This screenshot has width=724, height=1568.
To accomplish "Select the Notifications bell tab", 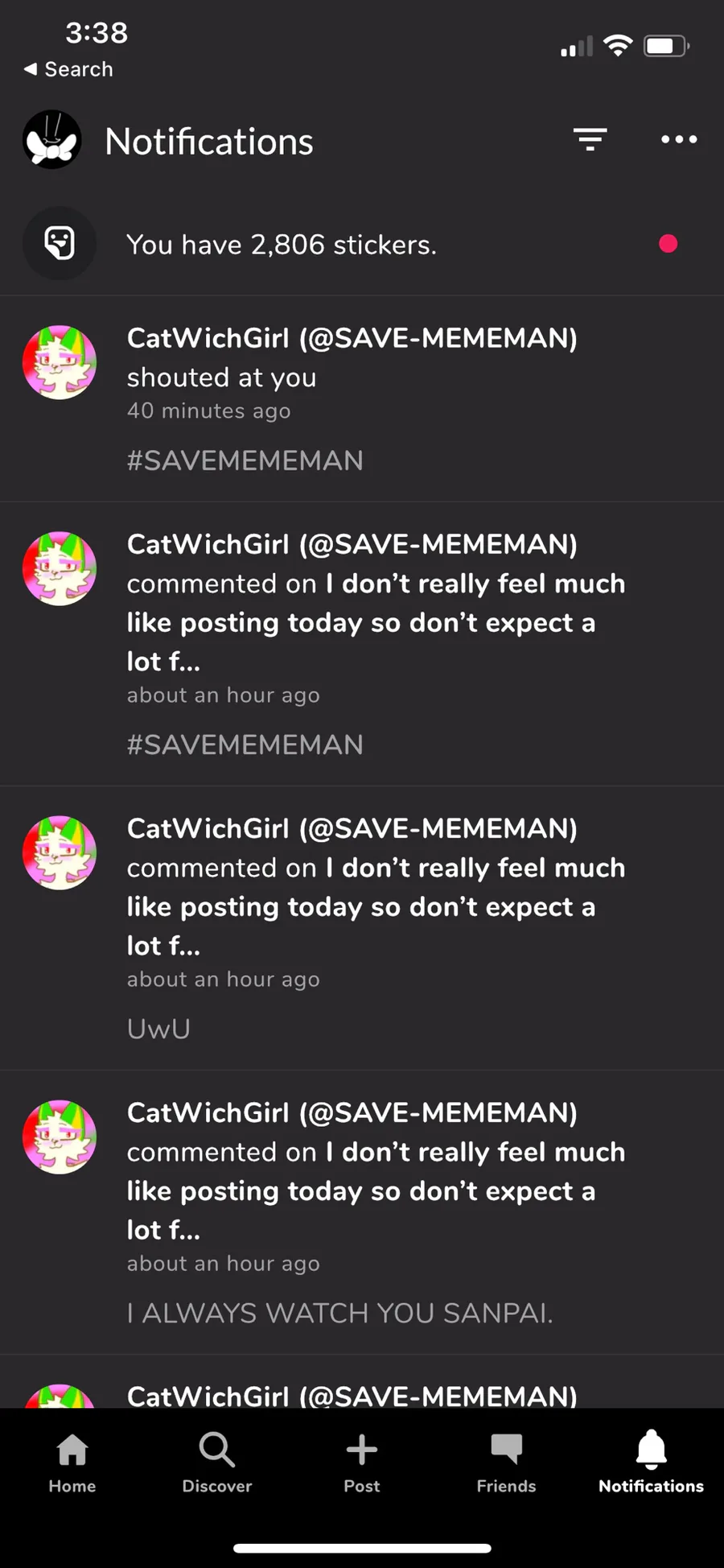I will 651,1463.
